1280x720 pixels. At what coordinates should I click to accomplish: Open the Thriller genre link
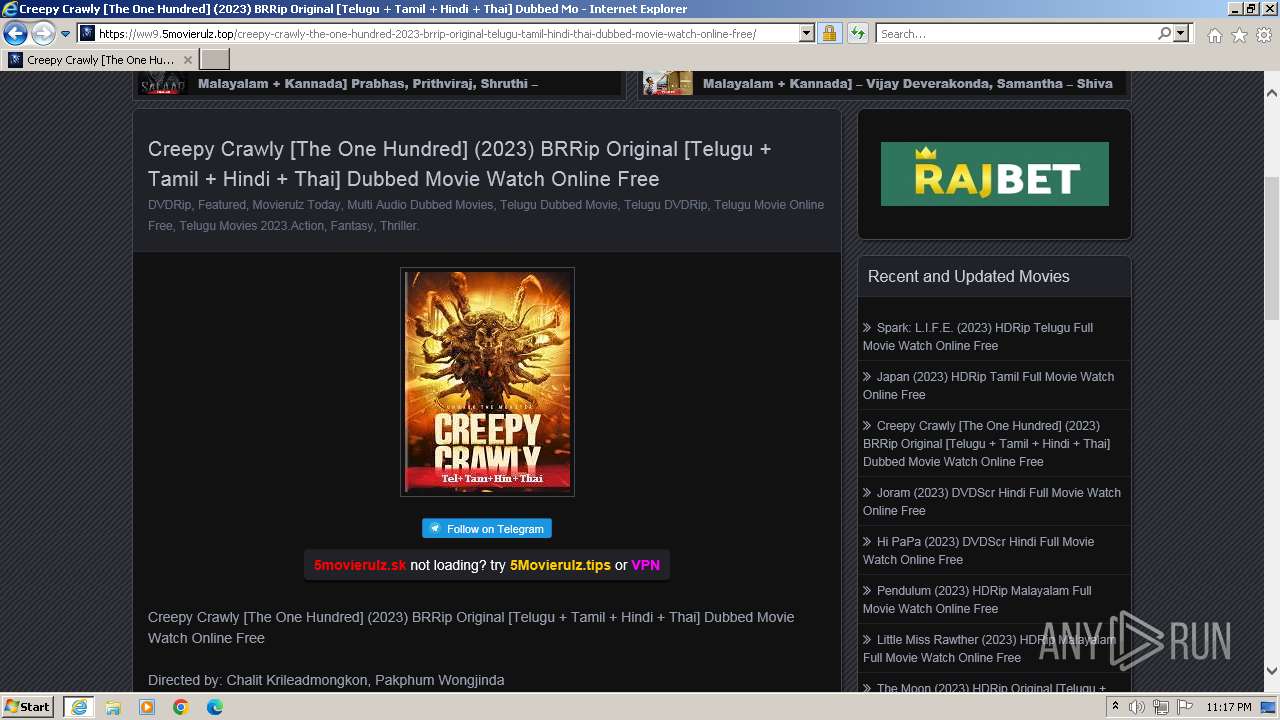398,226
